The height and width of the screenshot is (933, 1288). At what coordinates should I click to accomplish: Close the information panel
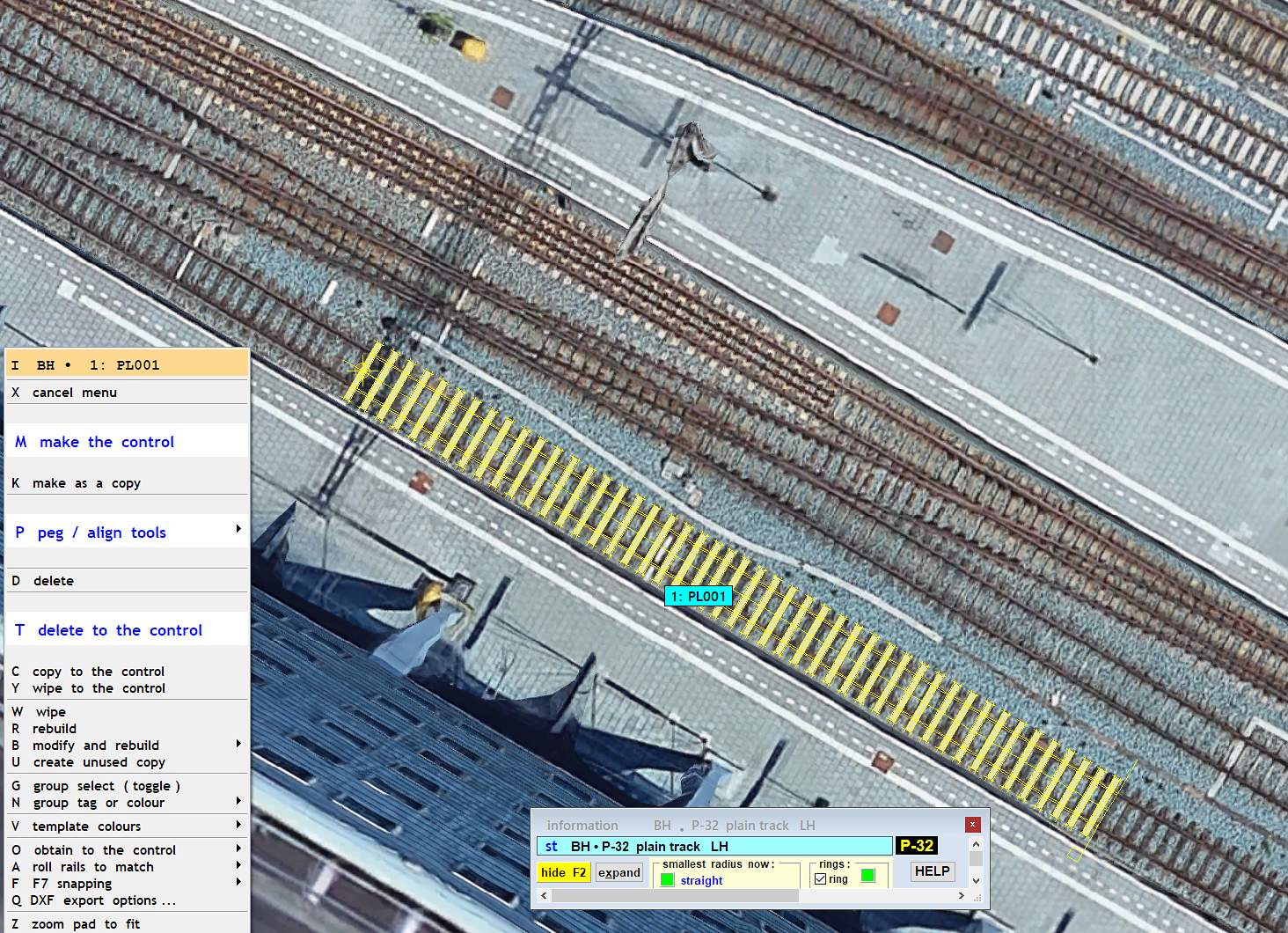point(972,825)
